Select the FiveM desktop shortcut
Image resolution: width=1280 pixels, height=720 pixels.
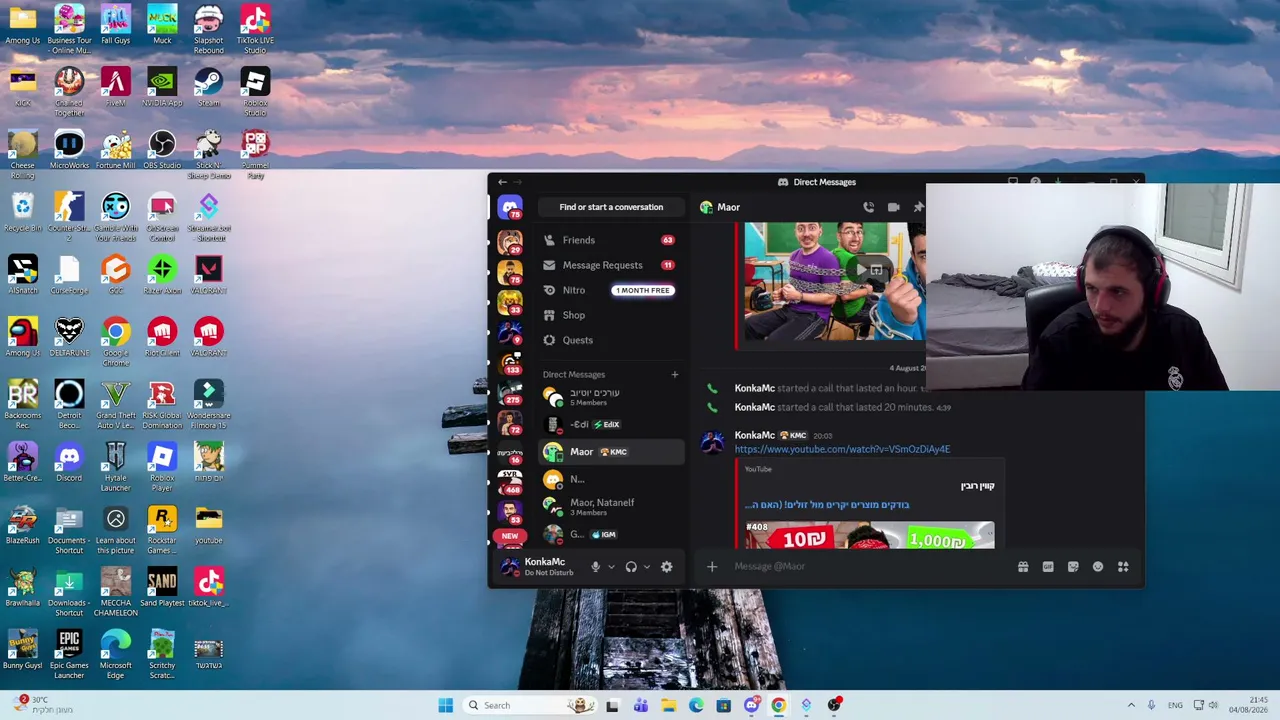pyautogui.click(x=115, y=87)
